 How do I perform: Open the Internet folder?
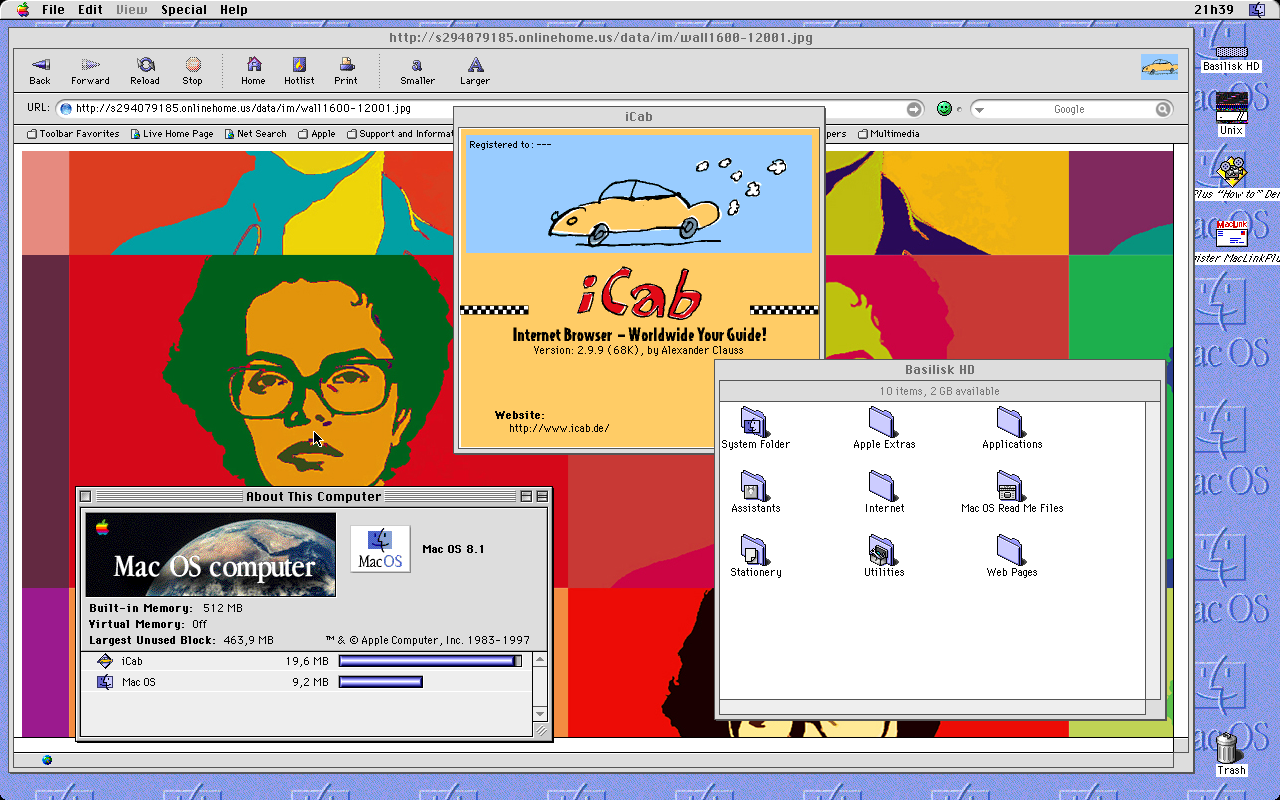884,492
